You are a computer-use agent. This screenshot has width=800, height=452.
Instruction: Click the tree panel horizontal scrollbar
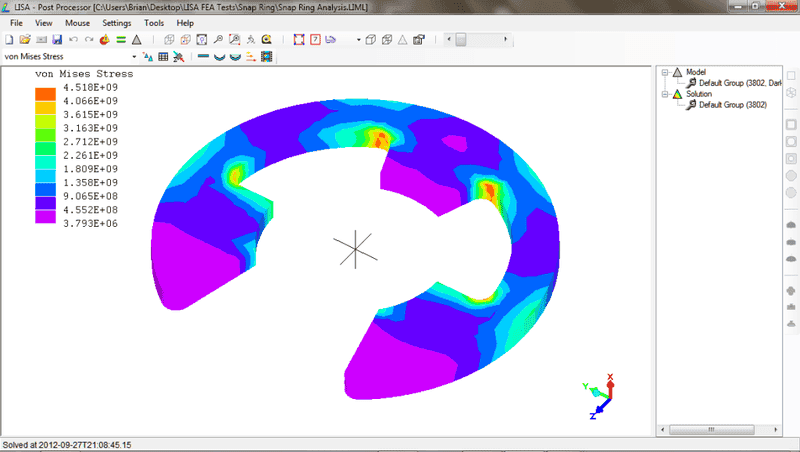(711, 430)
